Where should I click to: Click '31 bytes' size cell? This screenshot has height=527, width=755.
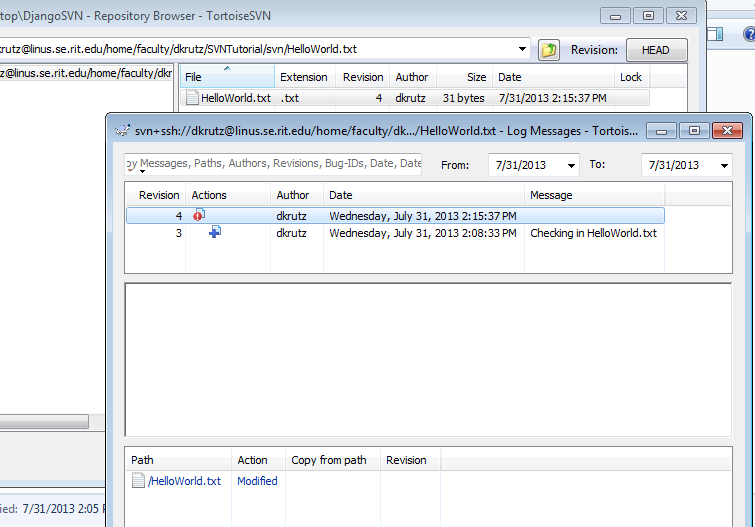coord(463,98)
